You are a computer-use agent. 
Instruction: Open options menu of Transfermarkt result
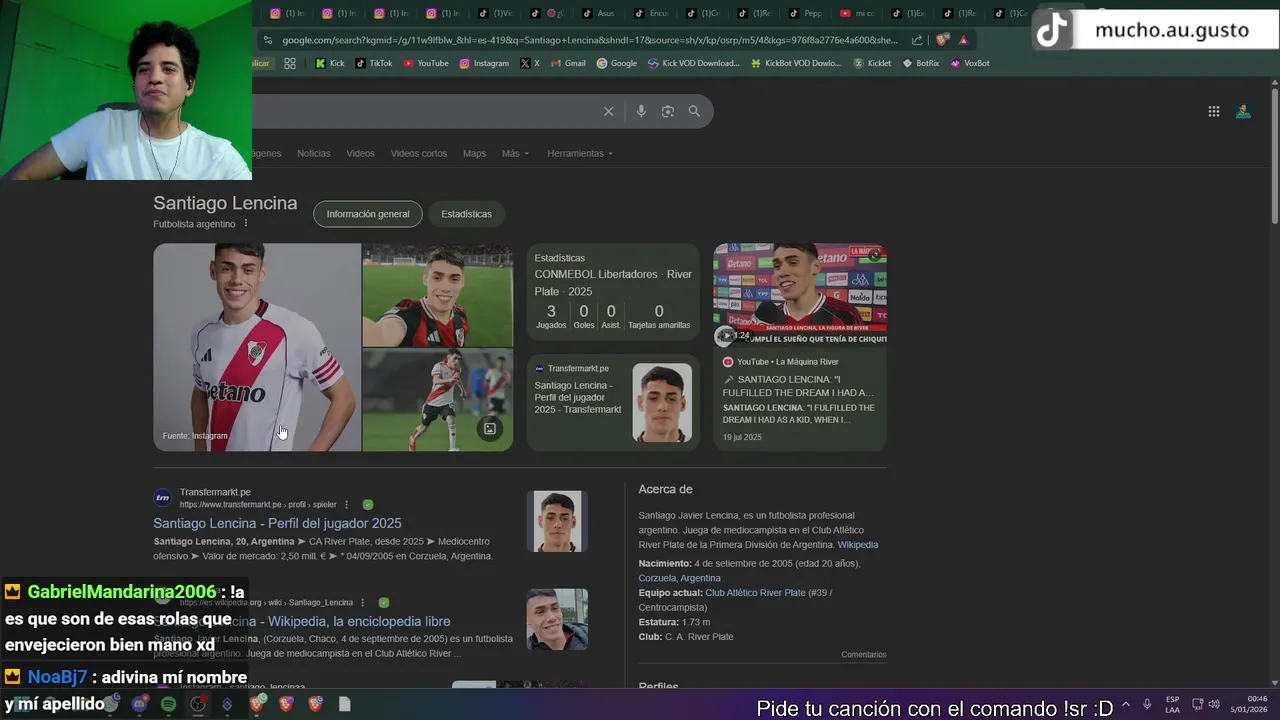point(347,505)
